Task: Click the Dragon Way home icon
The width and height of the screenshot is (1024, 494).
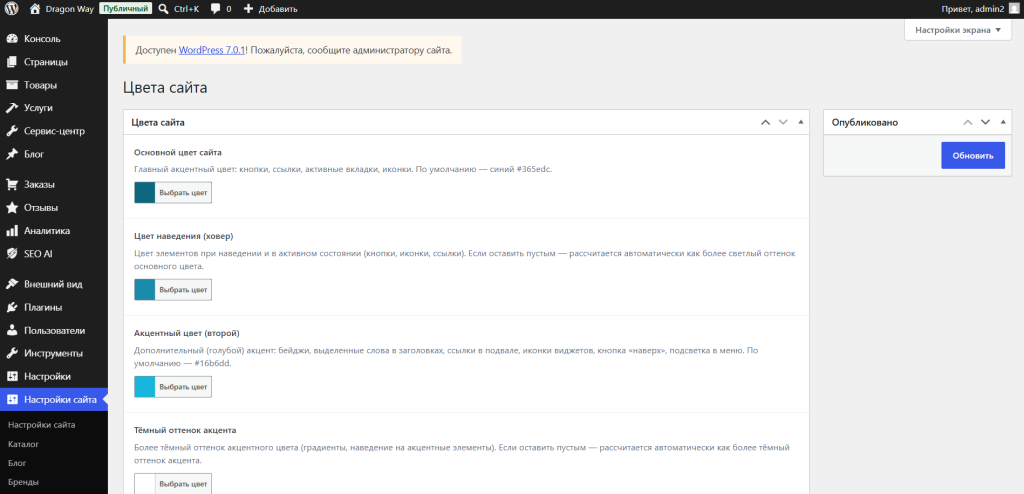Action: click(x=35, y=9)
